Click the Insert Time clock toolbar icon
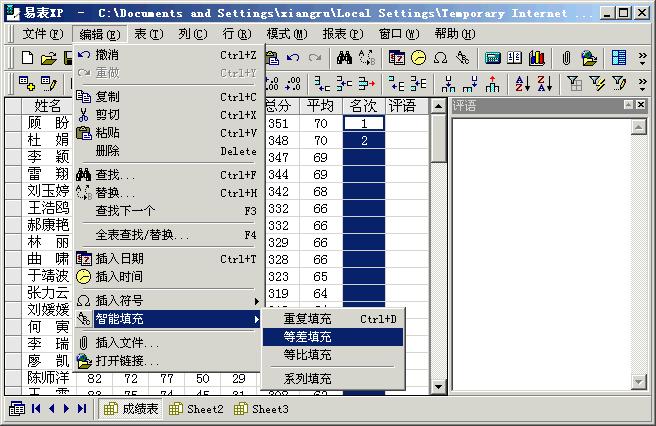 (418, 58)
